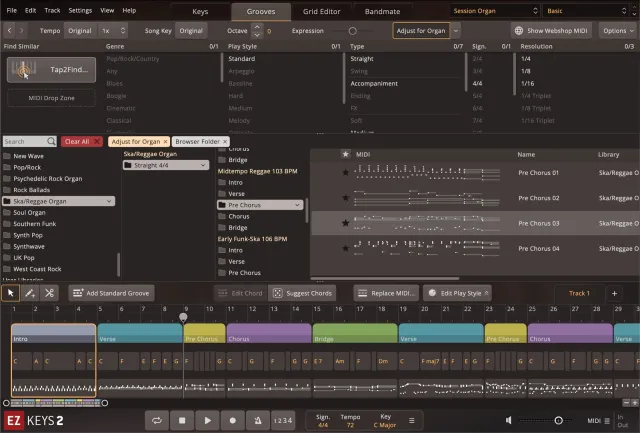Screen dimensions: 640x433
Task: Select the scissors split tool
Action: tap(49, 293)
